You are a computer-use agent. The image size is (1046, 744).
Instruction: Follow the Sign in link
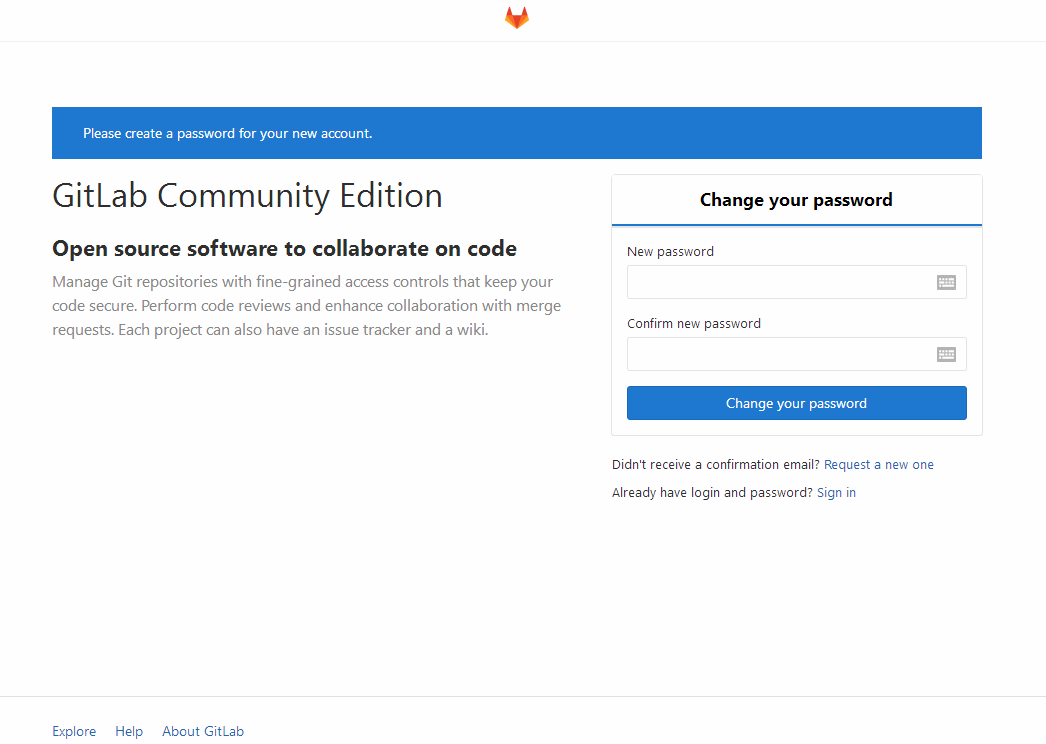836,492
